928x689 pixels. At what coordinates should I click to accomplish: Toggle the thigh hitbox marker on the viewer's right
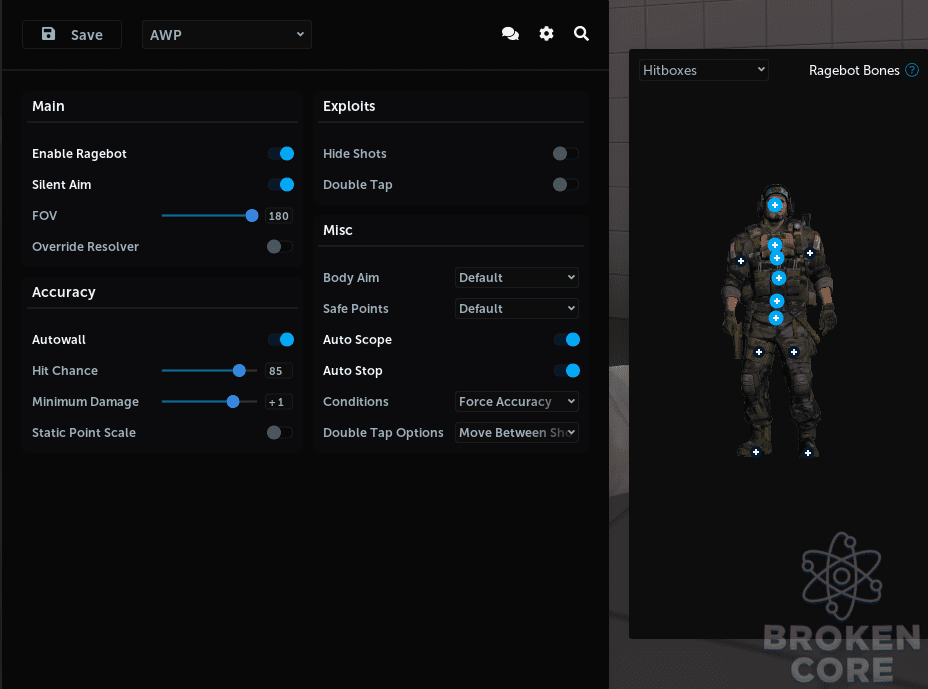point(794,352)
